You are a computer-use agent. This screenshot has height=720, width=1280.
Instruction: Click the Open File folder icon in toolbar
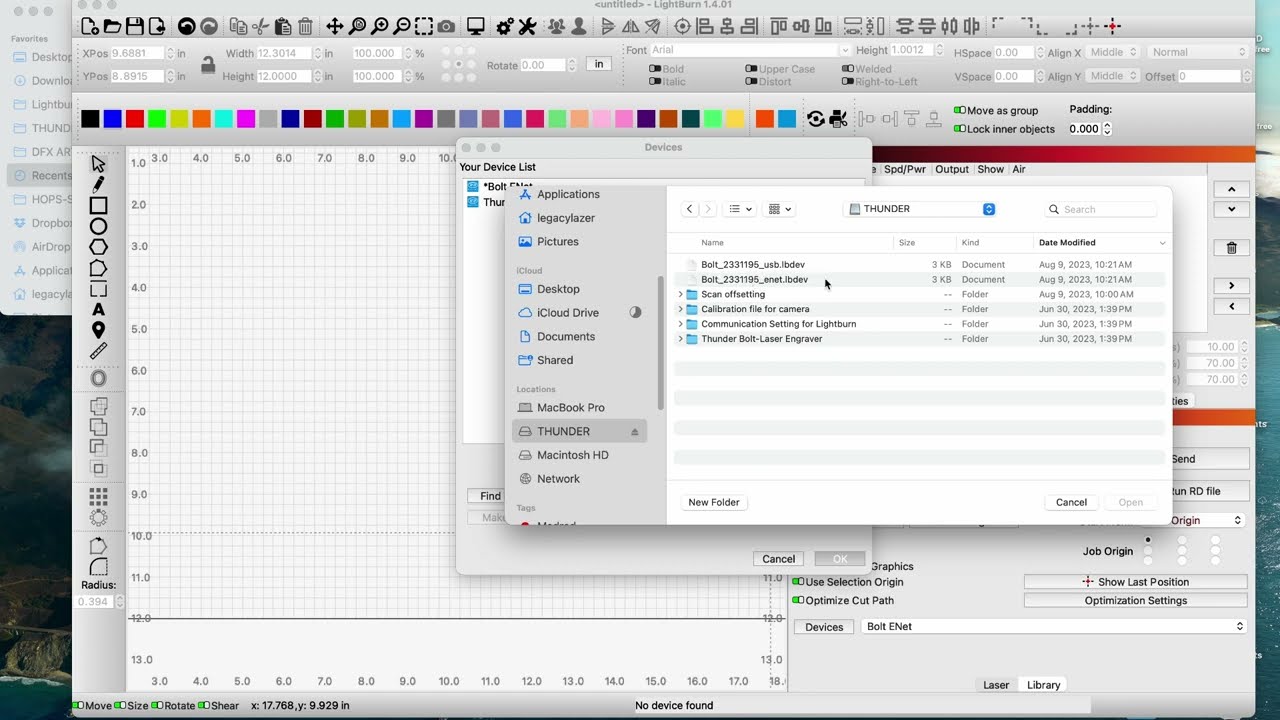112,26
